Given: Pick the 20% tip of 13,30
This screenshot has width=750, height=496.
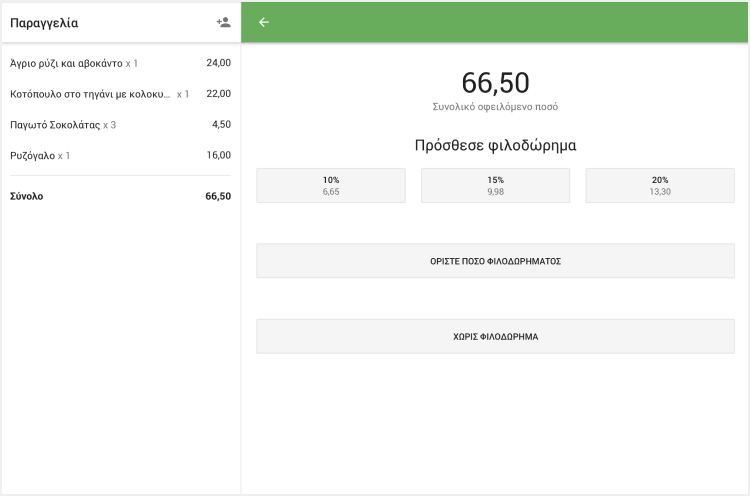Looking at the screenshot, I should coord(660,185).
